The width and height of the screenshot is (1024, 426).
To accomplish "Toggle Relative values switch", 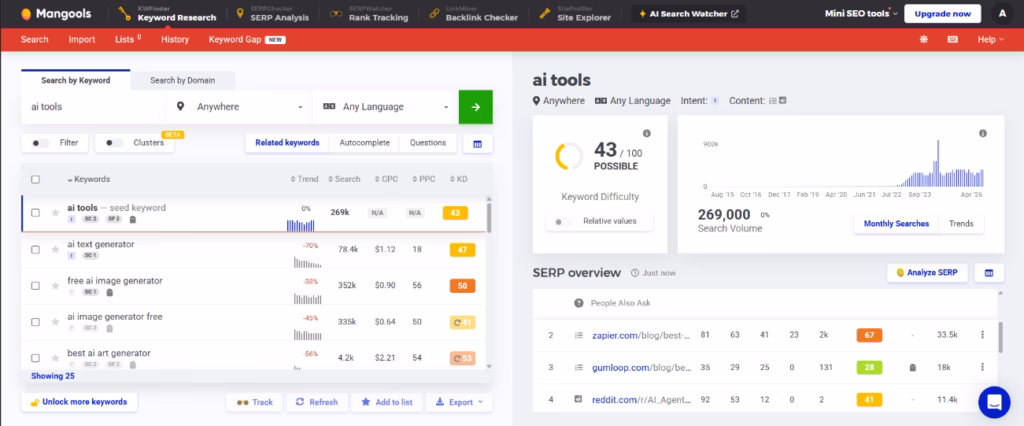I will click(563, 221).
